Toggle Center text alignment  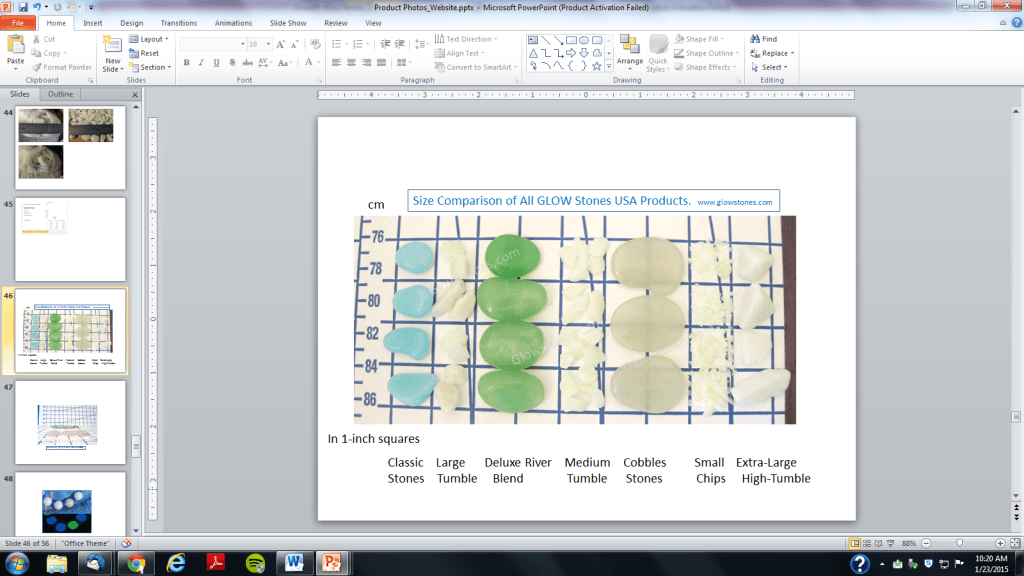[x=351, y=63]
